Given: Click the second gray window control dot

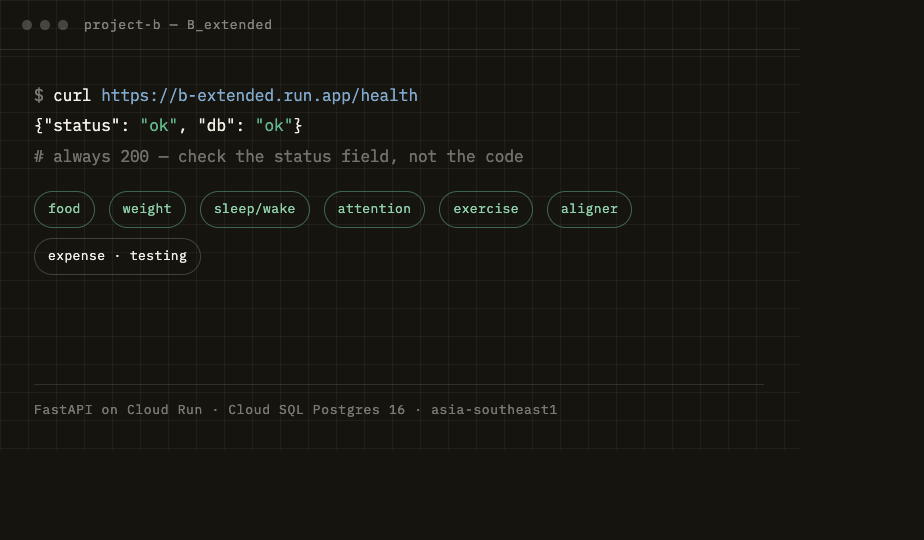Looking at the screenshot, I should (x=45, y=25).
